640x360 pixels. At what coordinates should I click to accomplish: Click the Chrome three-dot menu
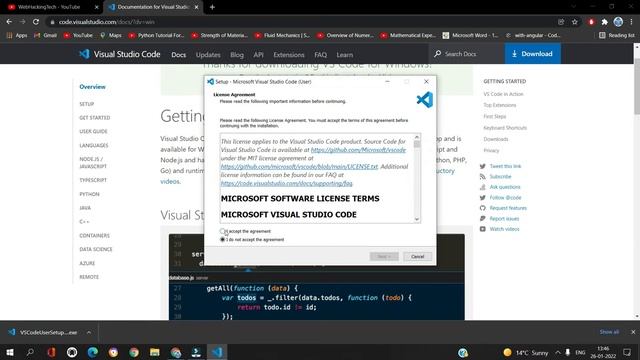[x=631, y=22]
